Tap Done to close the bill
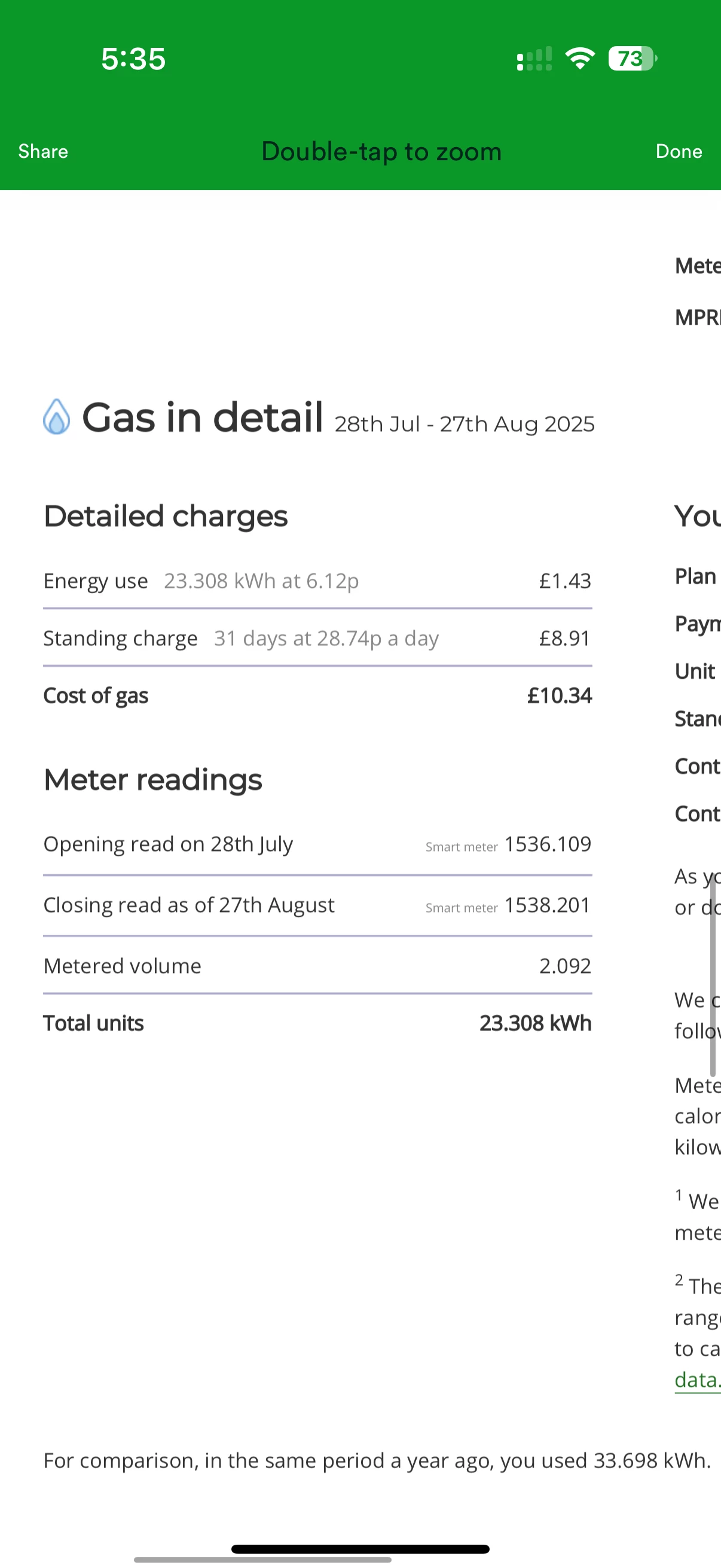Image resolution: width=721 pixels, height=1568 pixels. [x=679, y=151]
